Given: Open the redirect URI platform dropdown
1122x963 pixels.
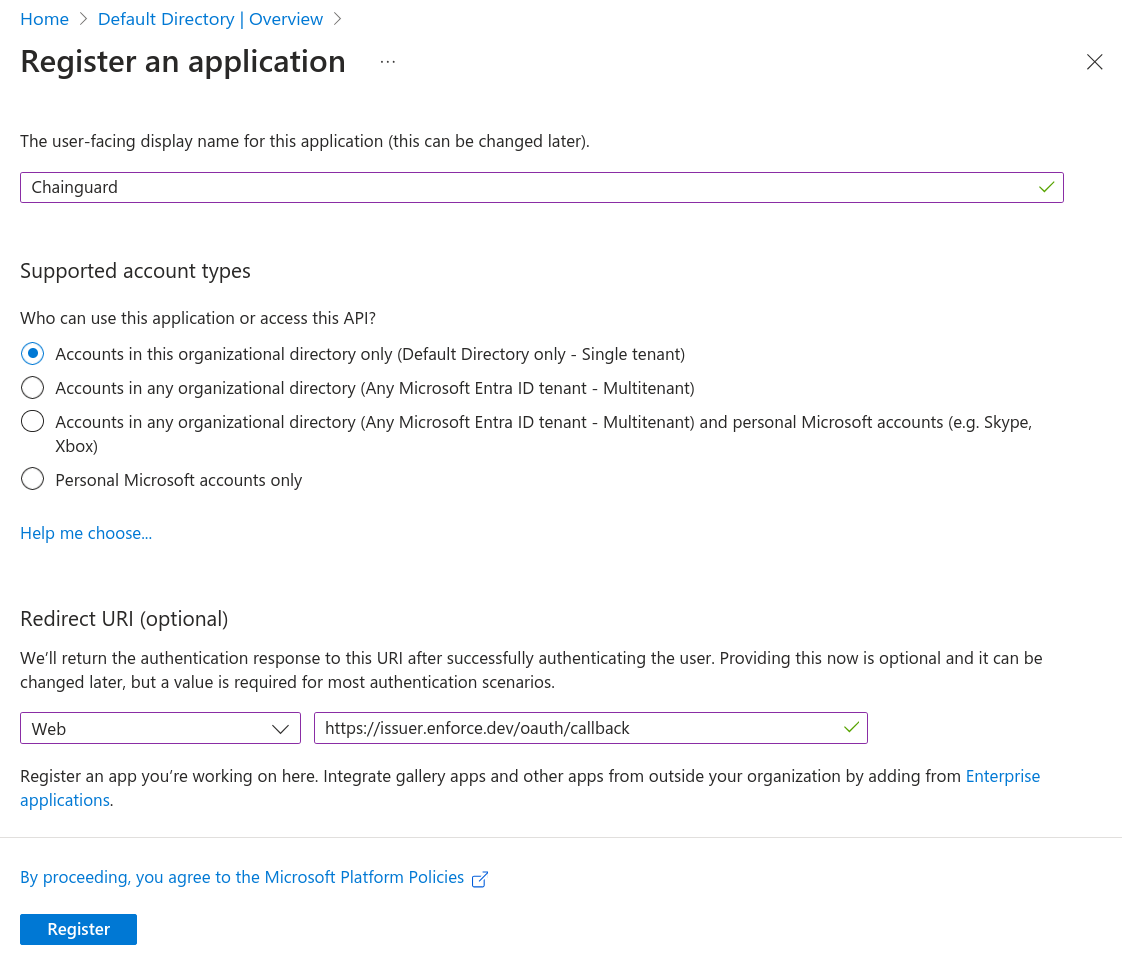Looking at the screenshot, I should pos(160,728).
